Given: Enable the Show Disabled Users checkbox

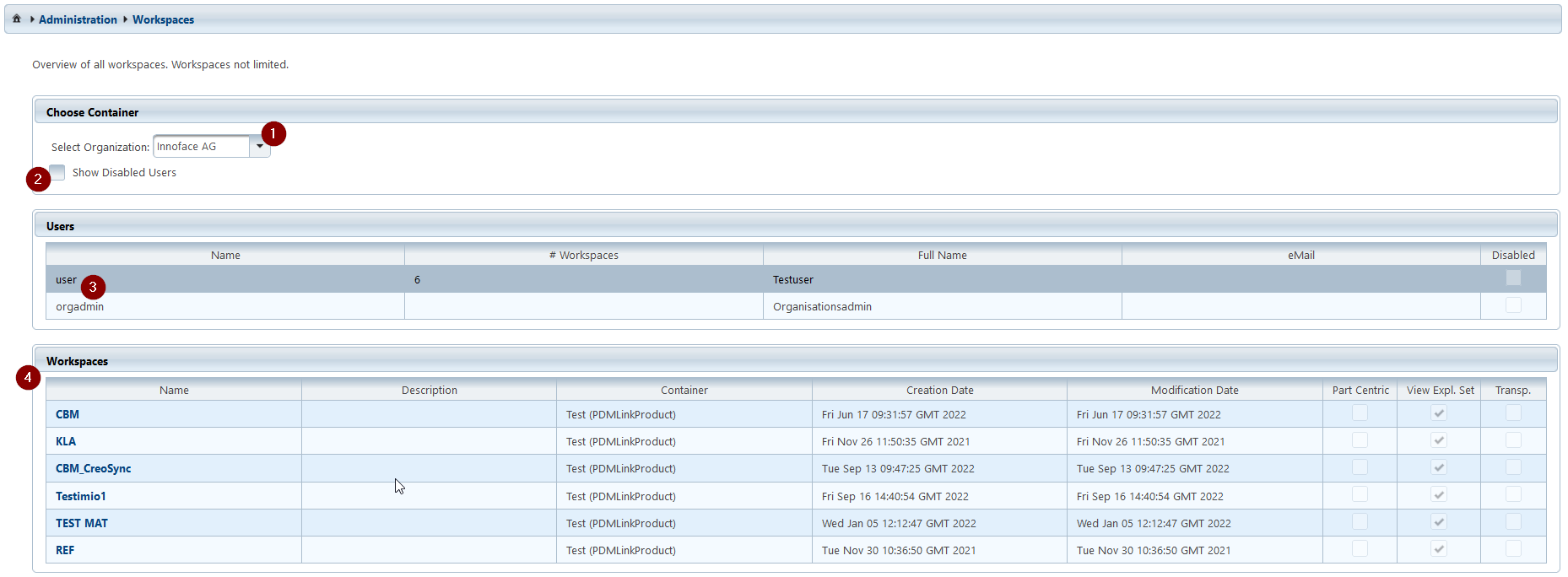Looking at the screenshot, I should (x=57, y=172).
